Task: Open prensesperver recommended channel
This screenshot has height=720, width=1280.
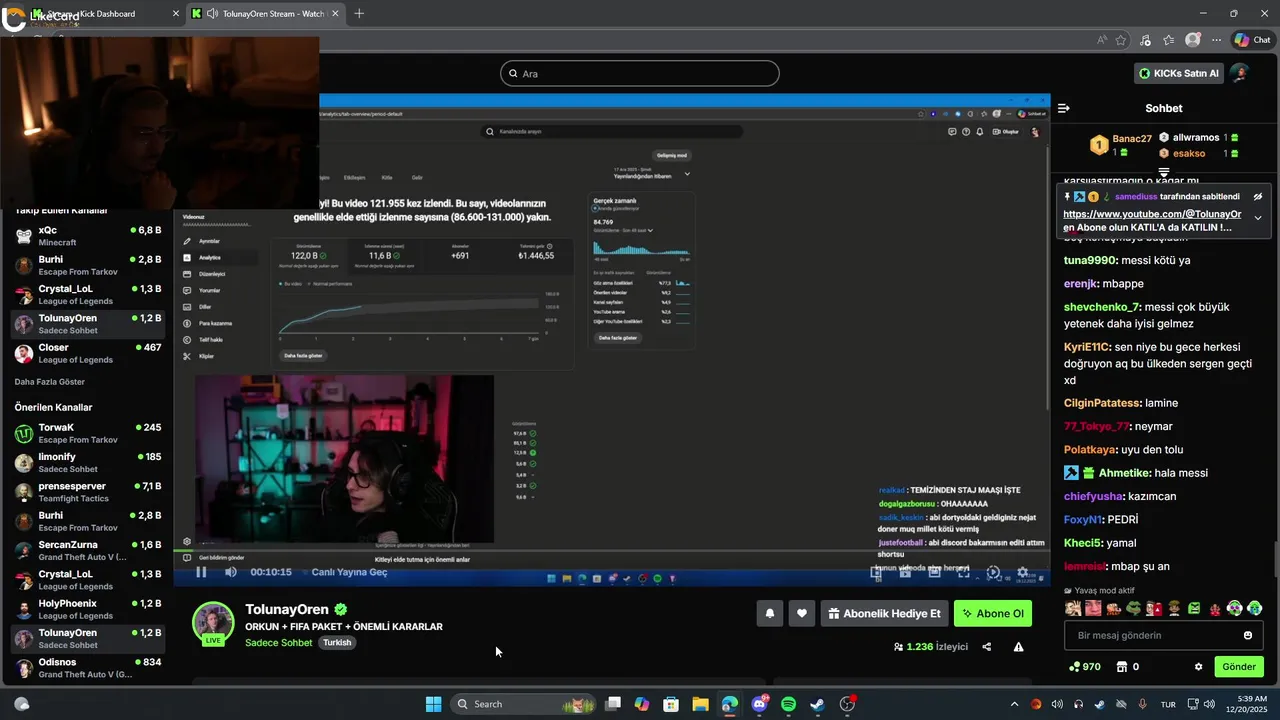Action: pos(88,492)
